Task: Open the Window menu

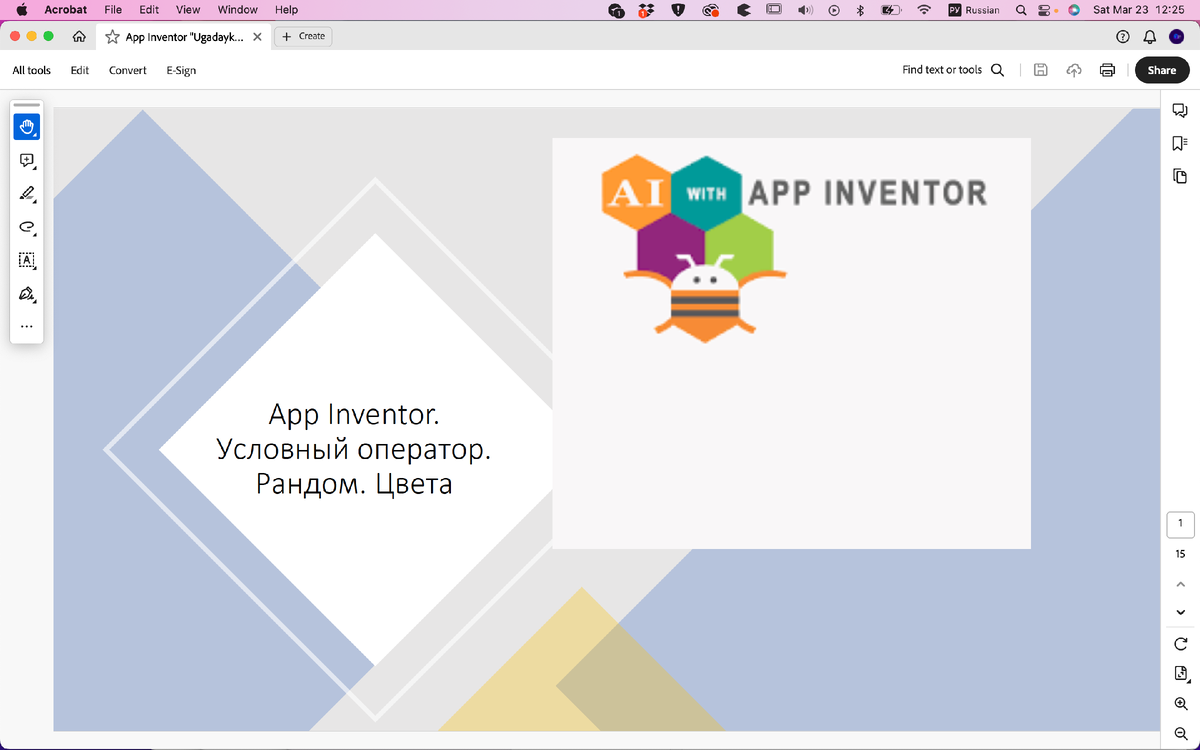Action: [237, 10]
